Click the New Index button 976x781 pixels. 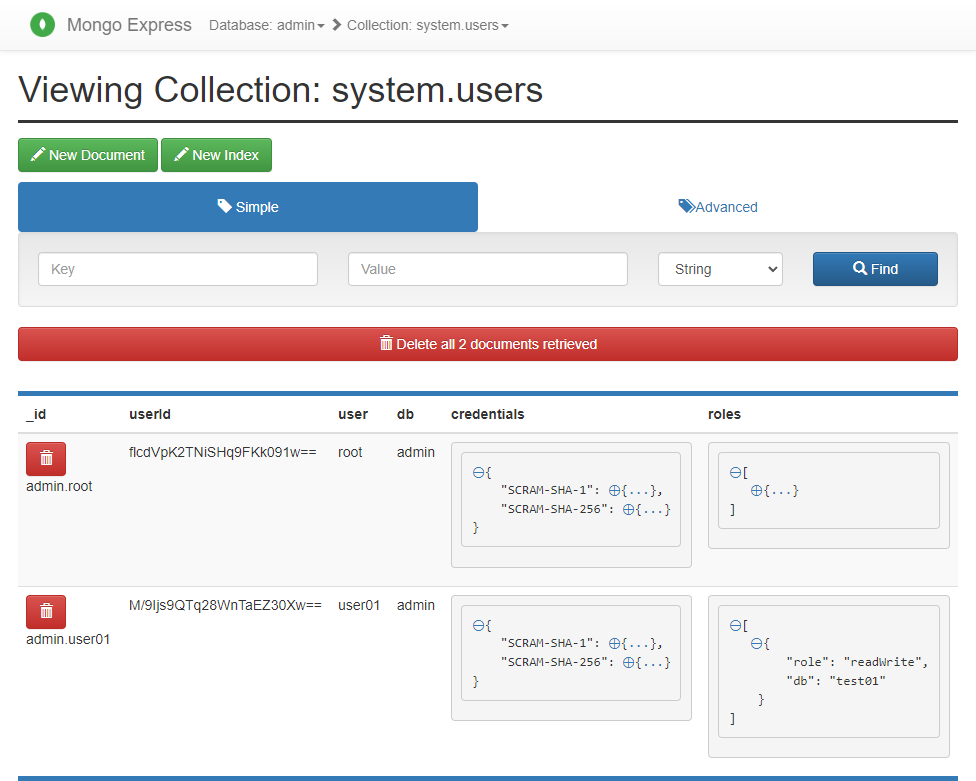pos(217,155)
